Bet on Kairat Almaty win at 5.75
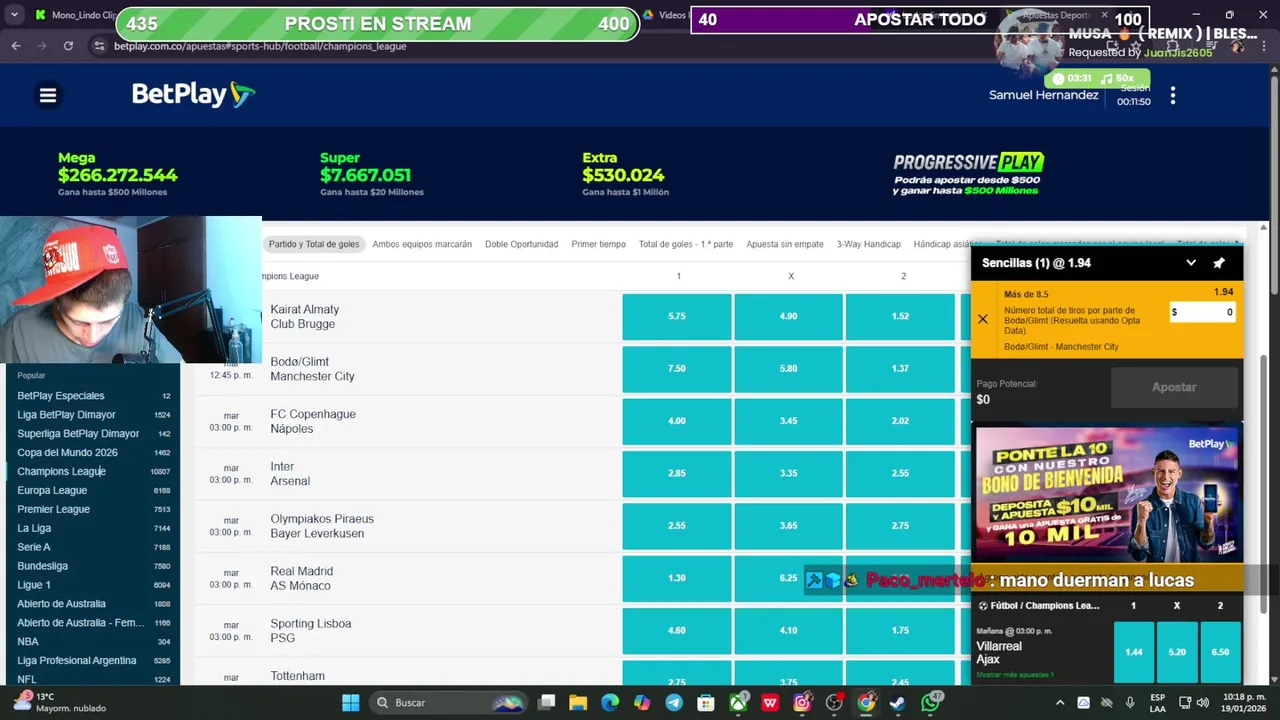The width and height of the screenshot is (1280, 720). click(677, 316)
